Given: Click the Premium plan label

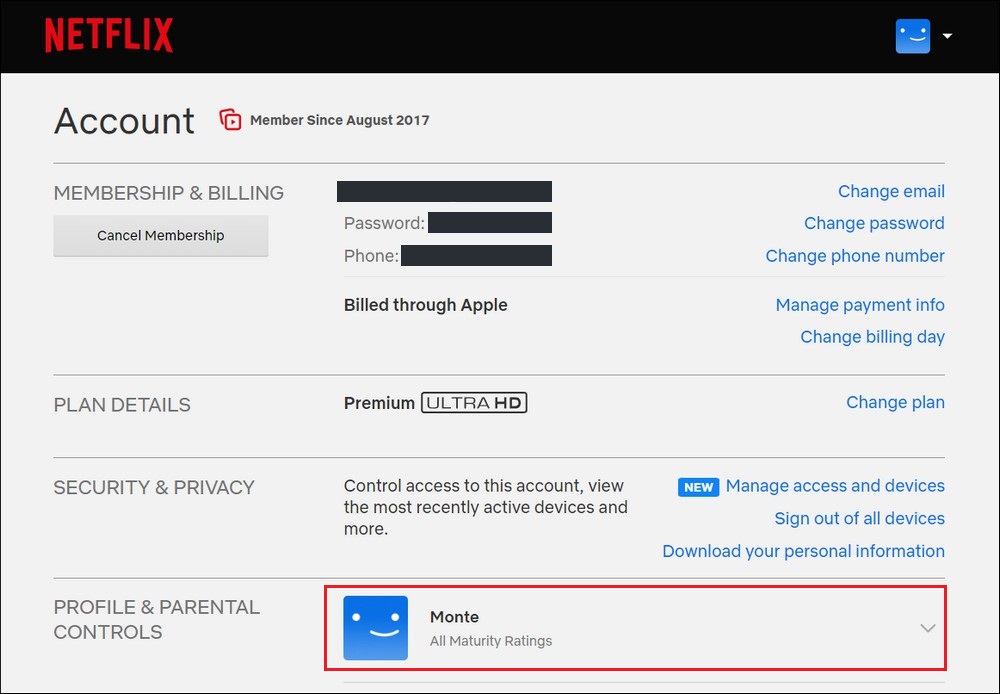Looking at the screenshot, I should [379, 403].
